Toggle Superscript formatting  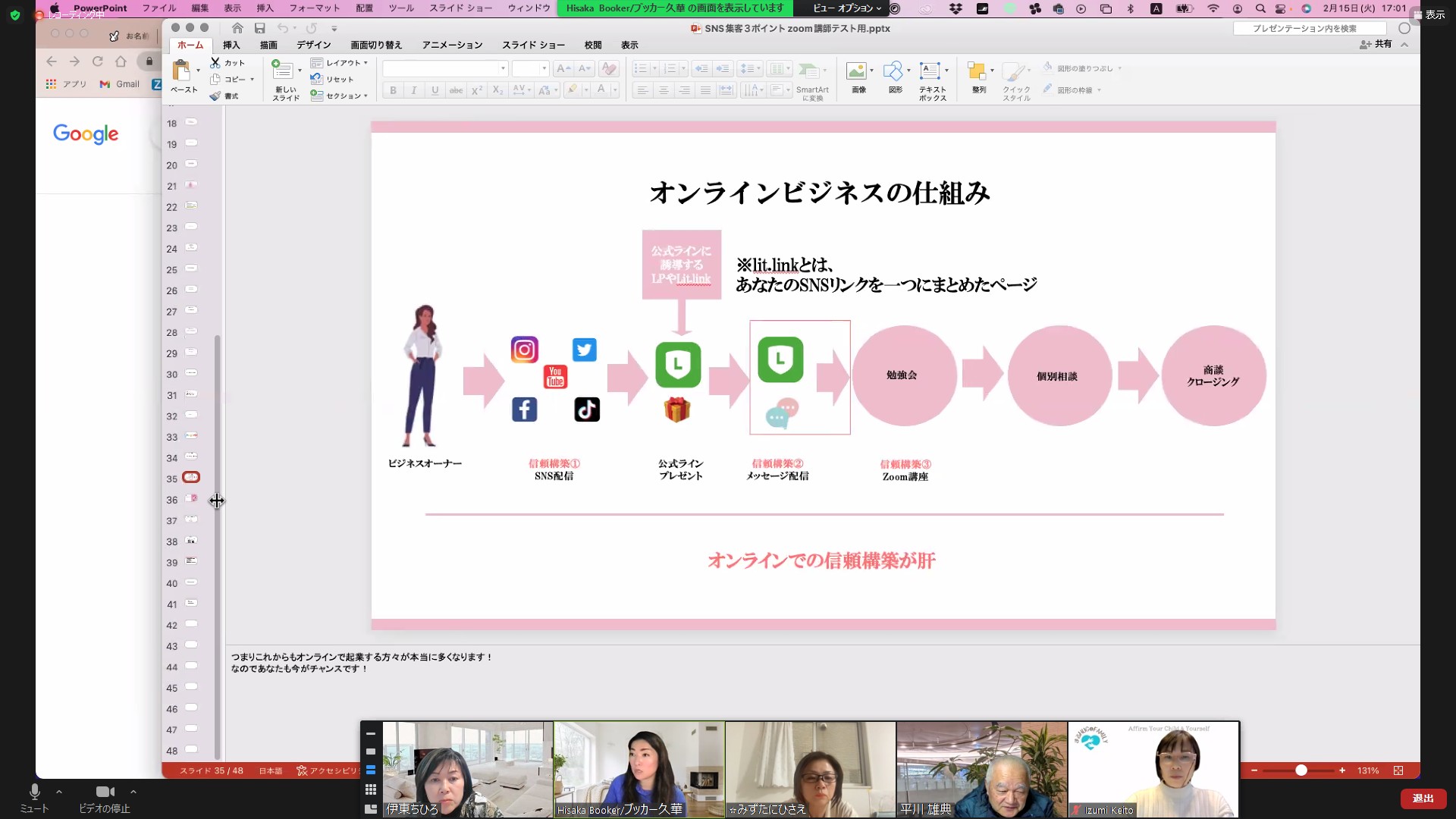tap(477, 90)
